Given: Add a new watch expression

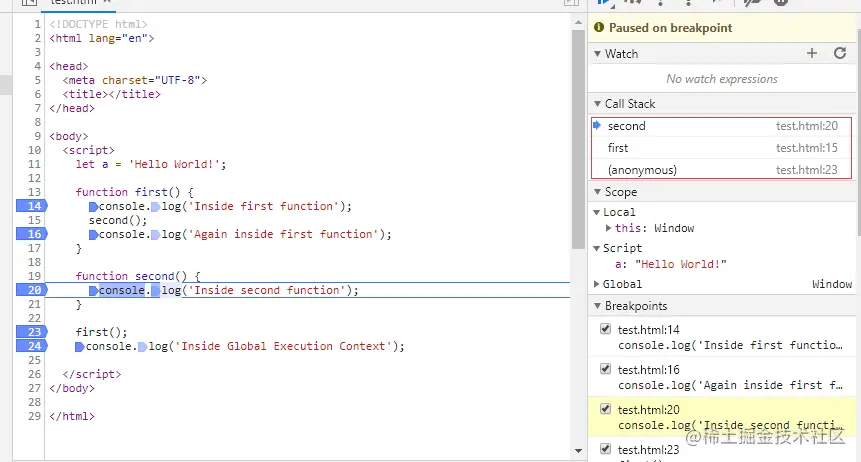Looking at the screenshot, I should [x=812, y=53].
